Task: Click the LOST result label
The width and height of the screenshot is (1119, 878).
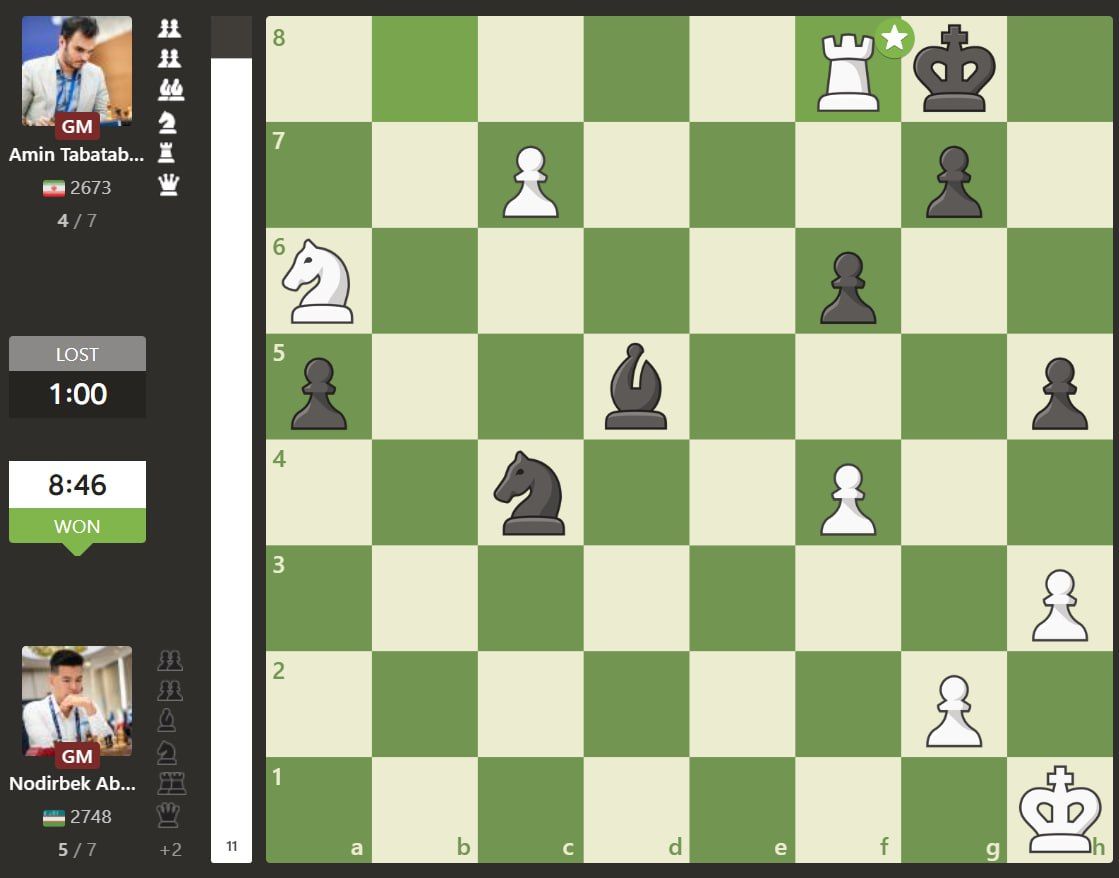Action: pyautogui.click(x=77, y=354)
